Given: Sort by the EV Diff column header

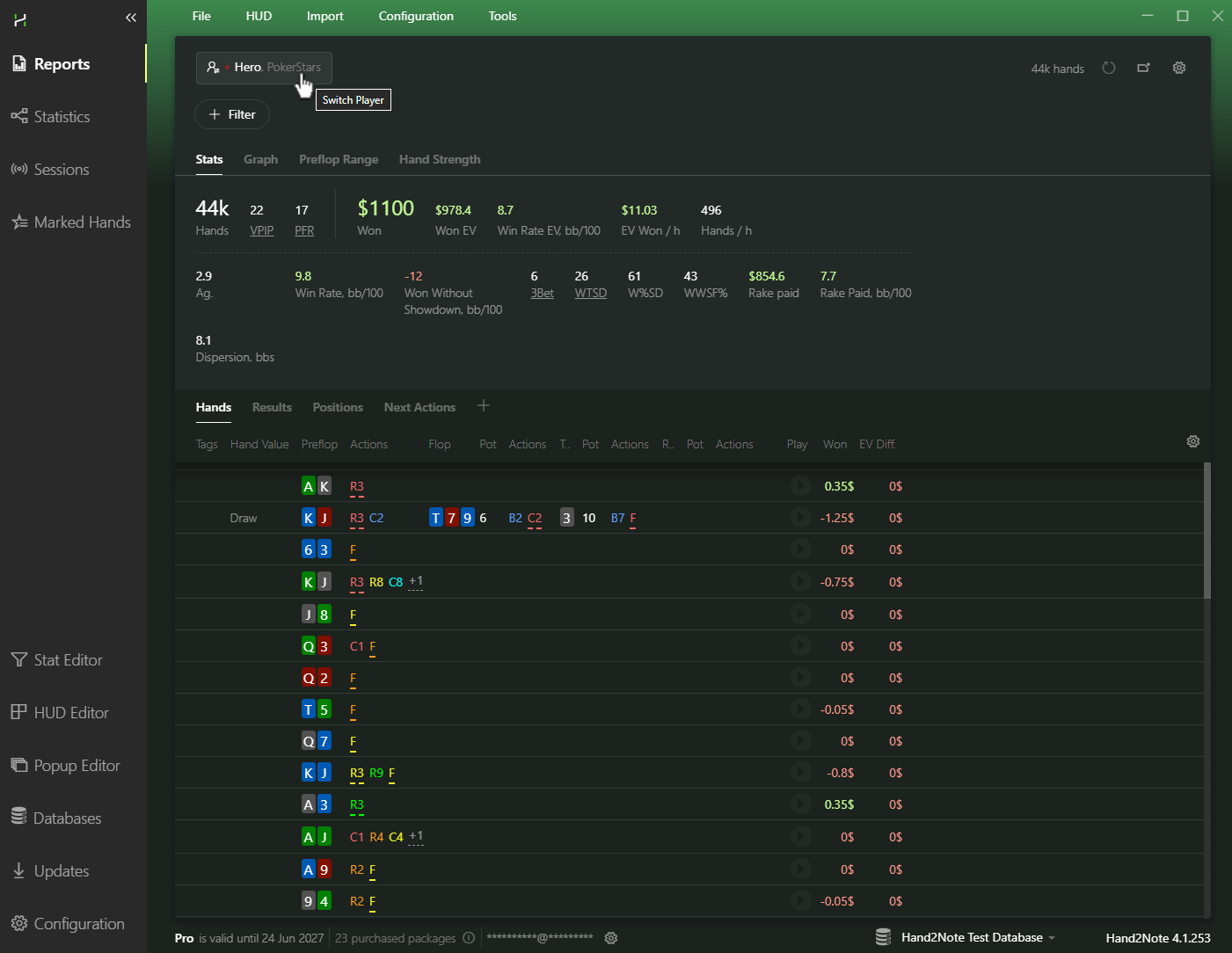Looking at the screenshot, I should (x=877, y=444).
